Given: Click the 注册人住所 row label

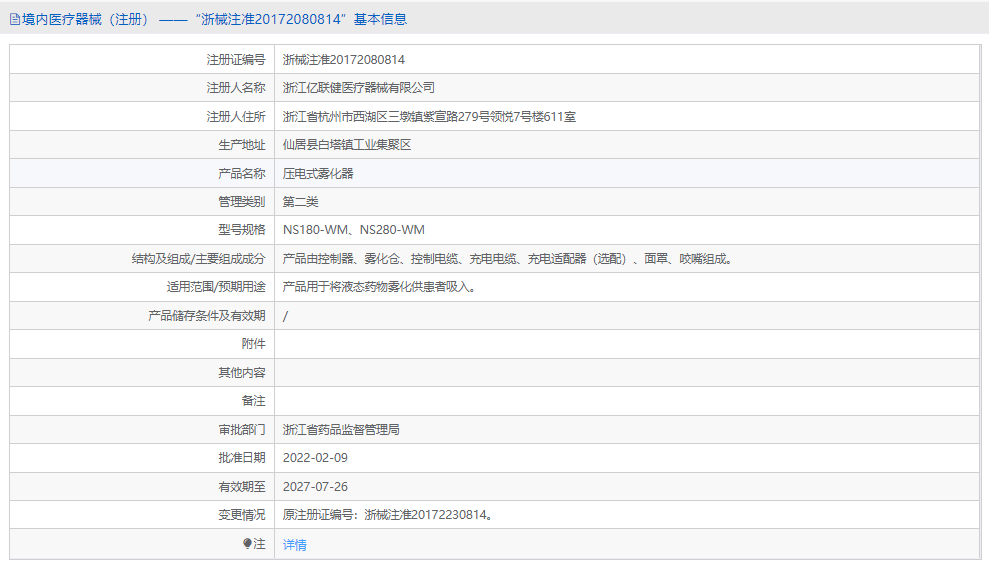Looking at the screenshot, I should (236, 117).
